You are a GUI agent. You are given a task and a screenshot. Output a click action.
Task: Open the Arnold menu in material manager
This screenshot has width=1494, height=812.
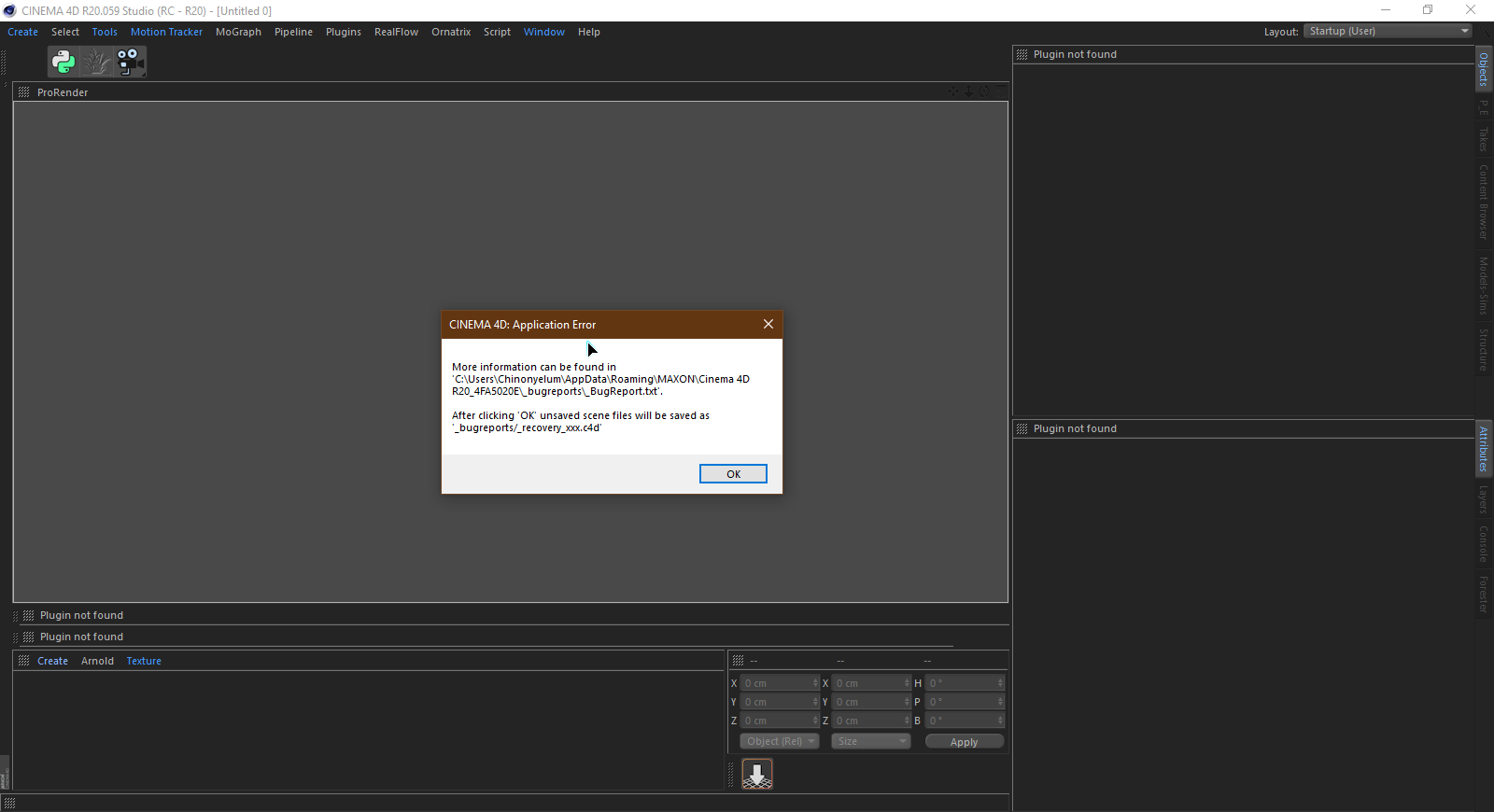(x=97, y=661)
